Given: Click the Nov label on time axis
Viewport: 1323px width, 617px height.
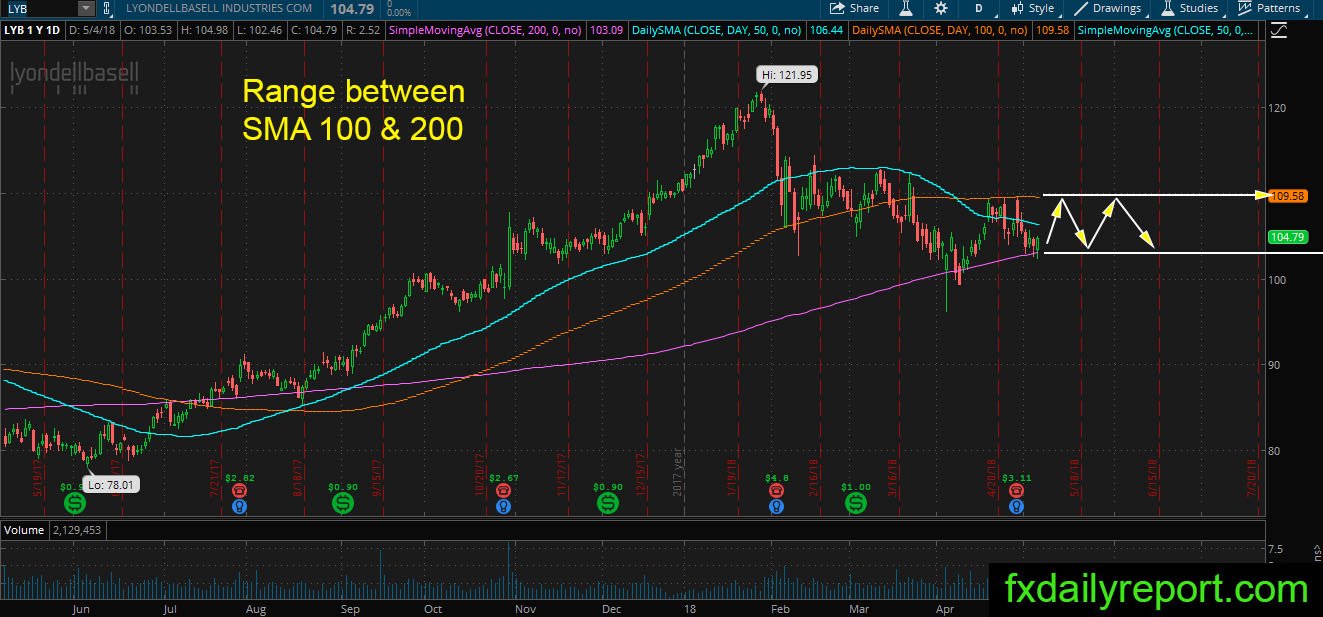Looking at the screenshot, I should tap(525, 608).
